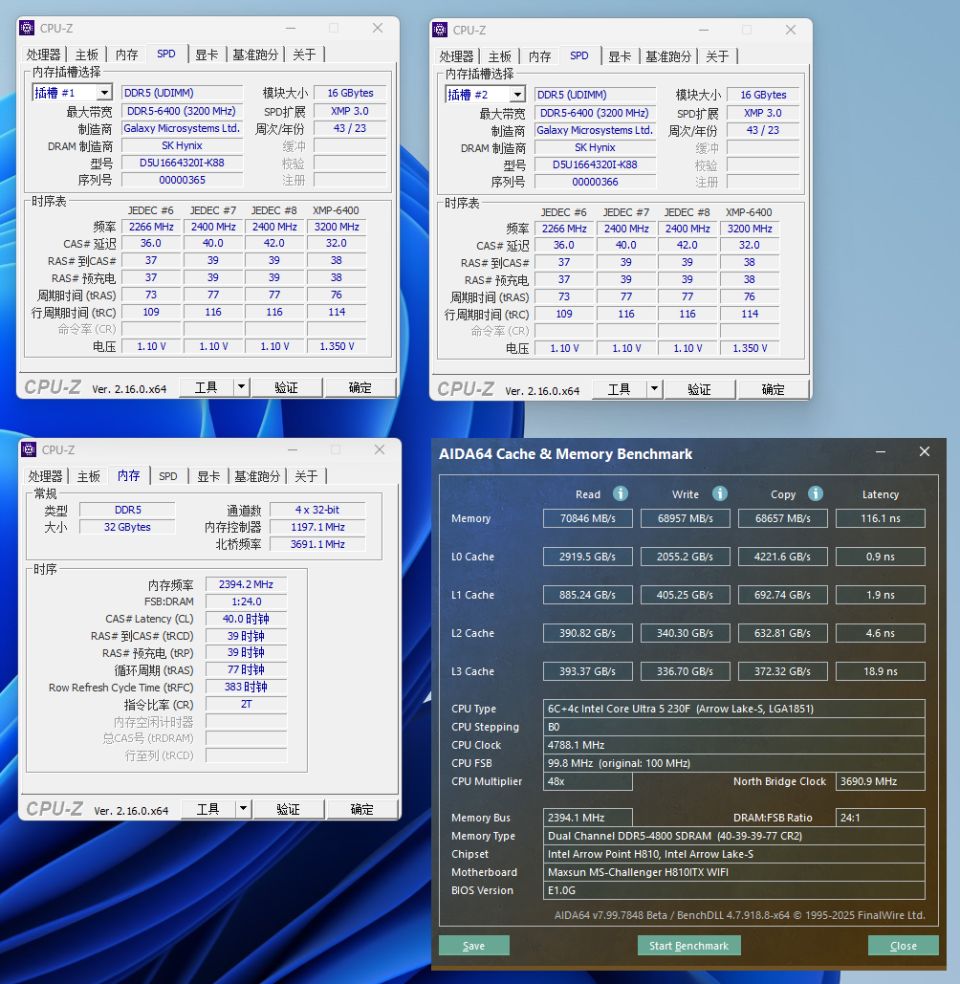This screenshot has width=960, height=984.
Task: Open 内存 tab in slot #2 window
Action: [540, 56]
